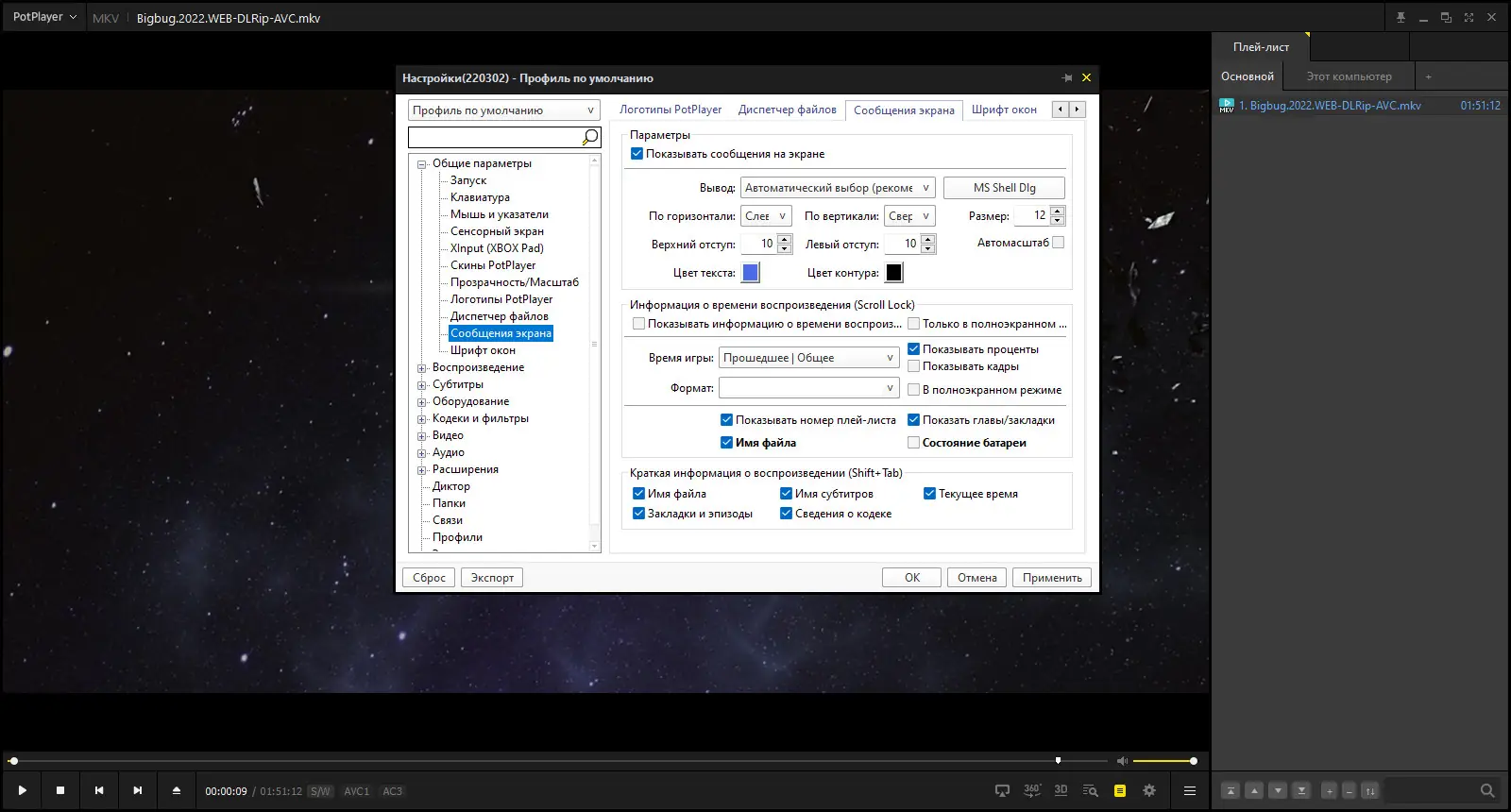Open the 'Вывод' output dropdown
1511x812 pixels.
click(x=838, y=188)
